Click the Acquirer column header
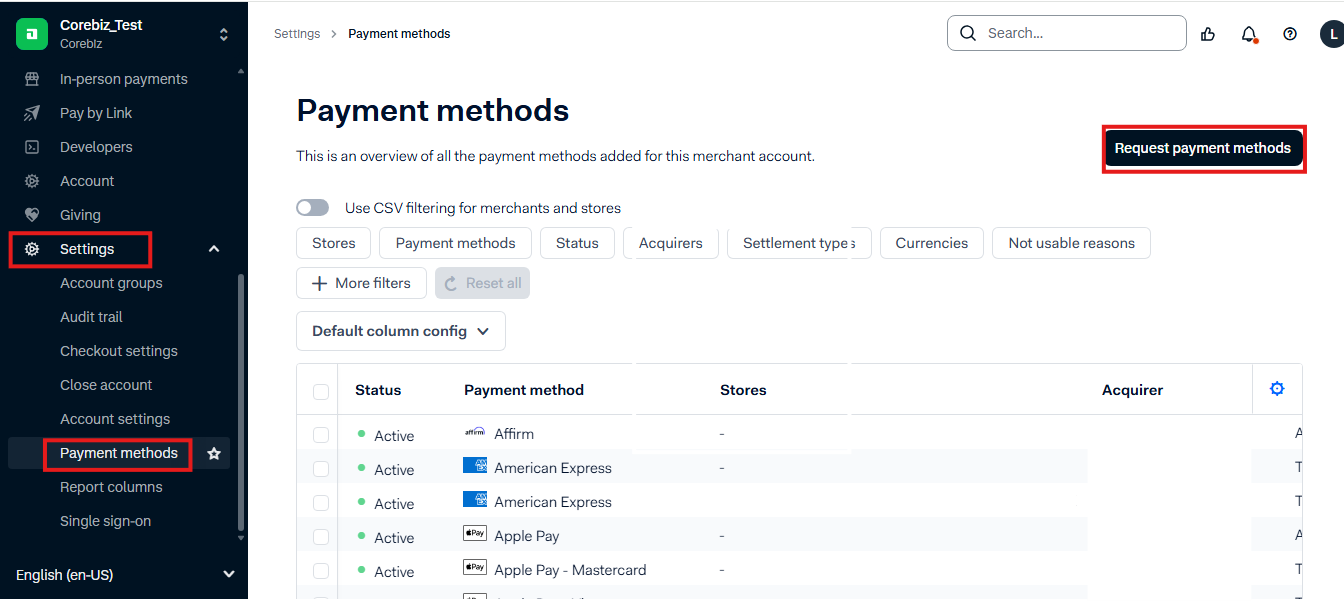Screen dimensions: 1344x602 coord(1132,390)
